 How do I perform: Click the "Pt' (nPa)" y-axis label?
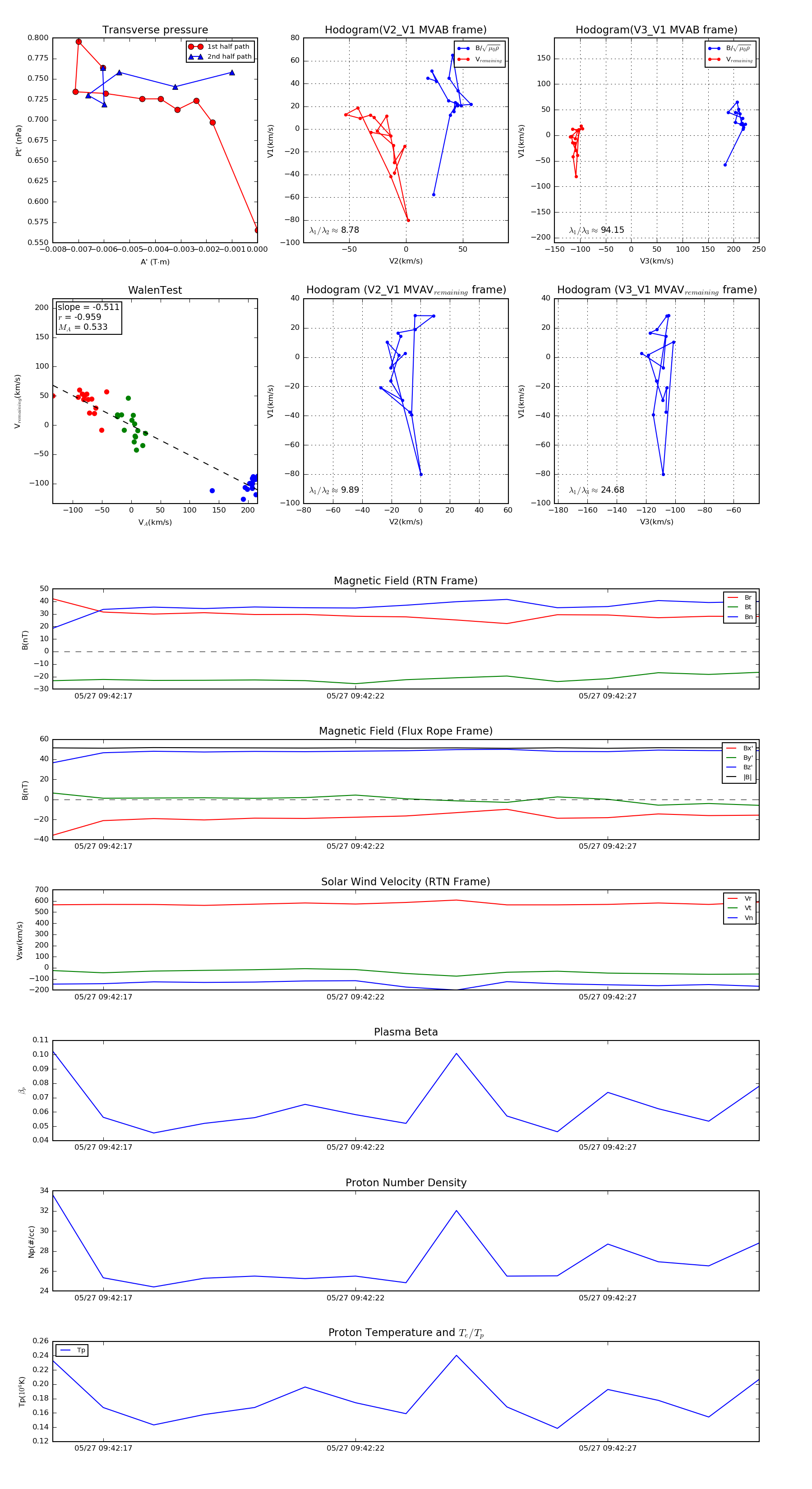pyautogui.click(x=18, y=140)
